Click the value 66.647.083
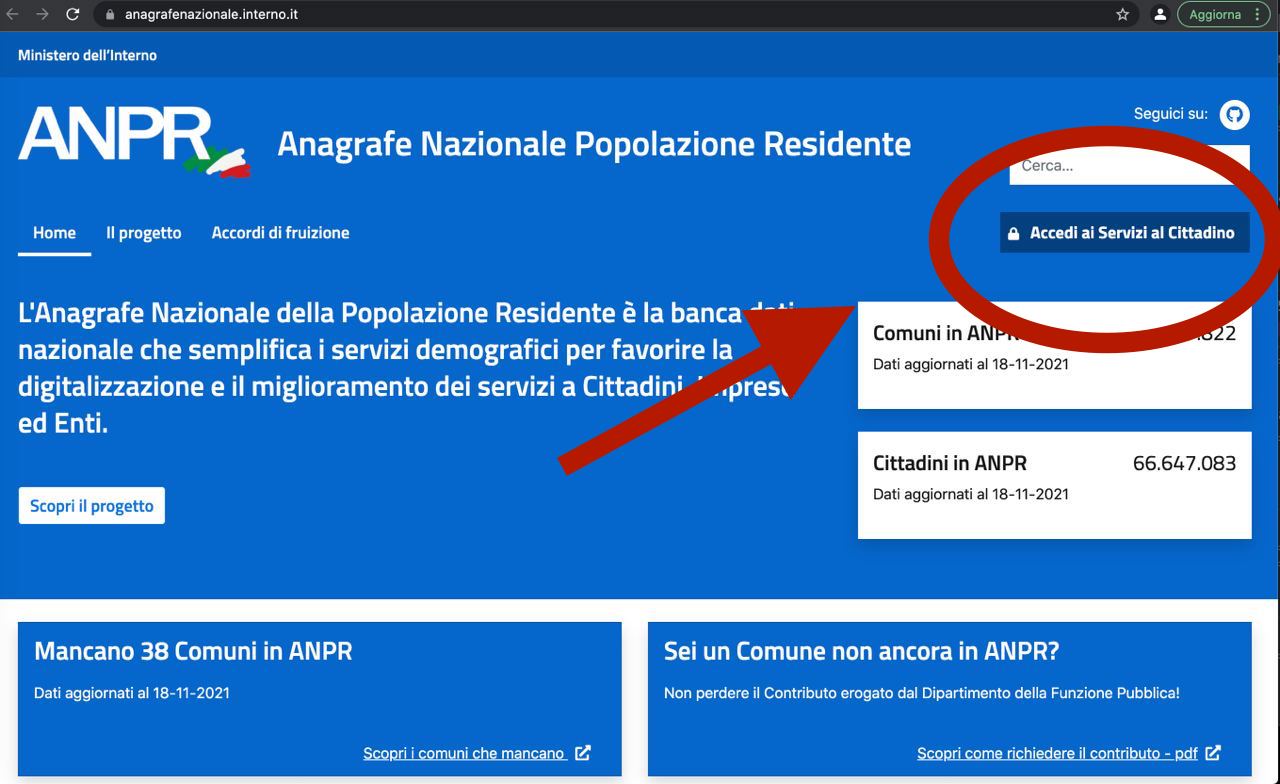 pos(1184,463)
